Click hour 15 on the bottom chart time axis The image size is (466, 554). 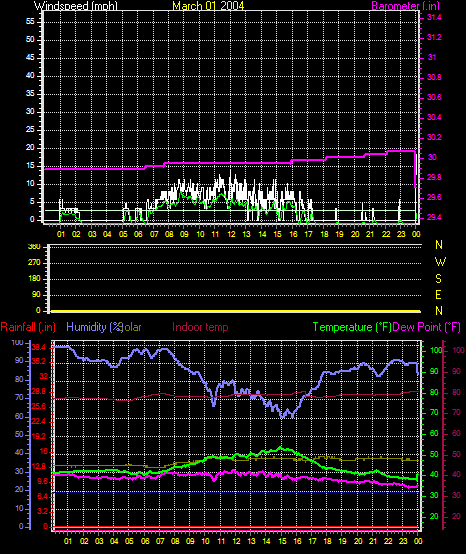282,541
